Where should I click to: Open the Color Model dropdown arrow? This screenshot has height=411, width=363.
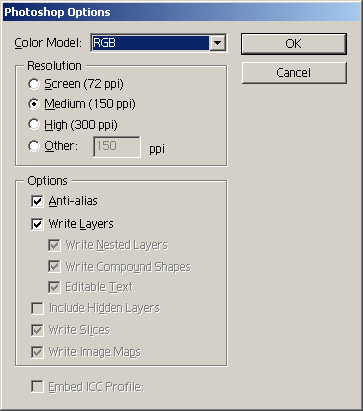point(217,43)
